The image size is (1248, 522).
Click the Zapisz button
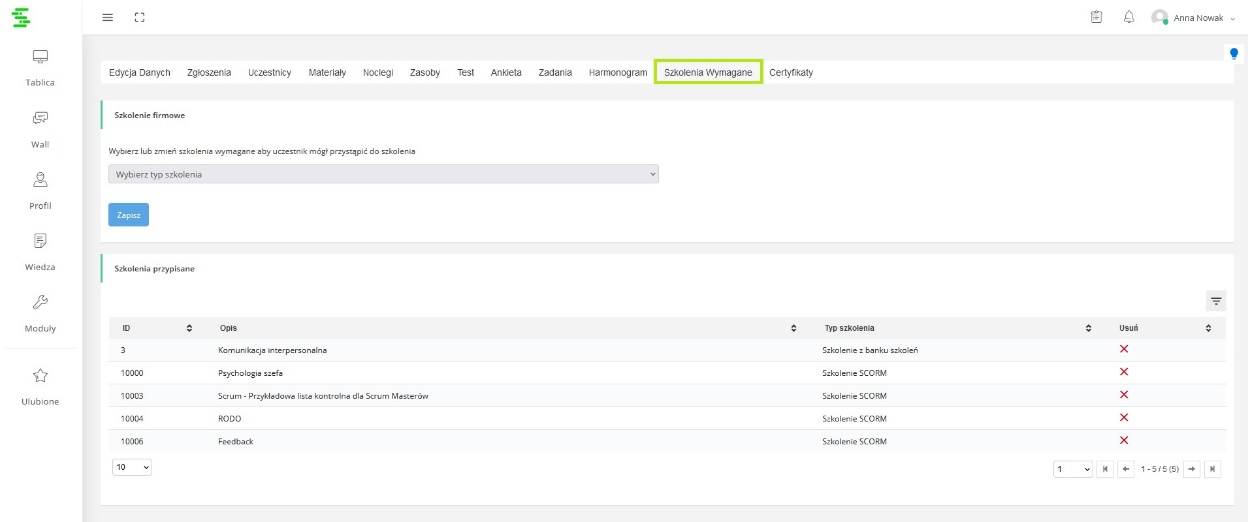pos(128,215)
